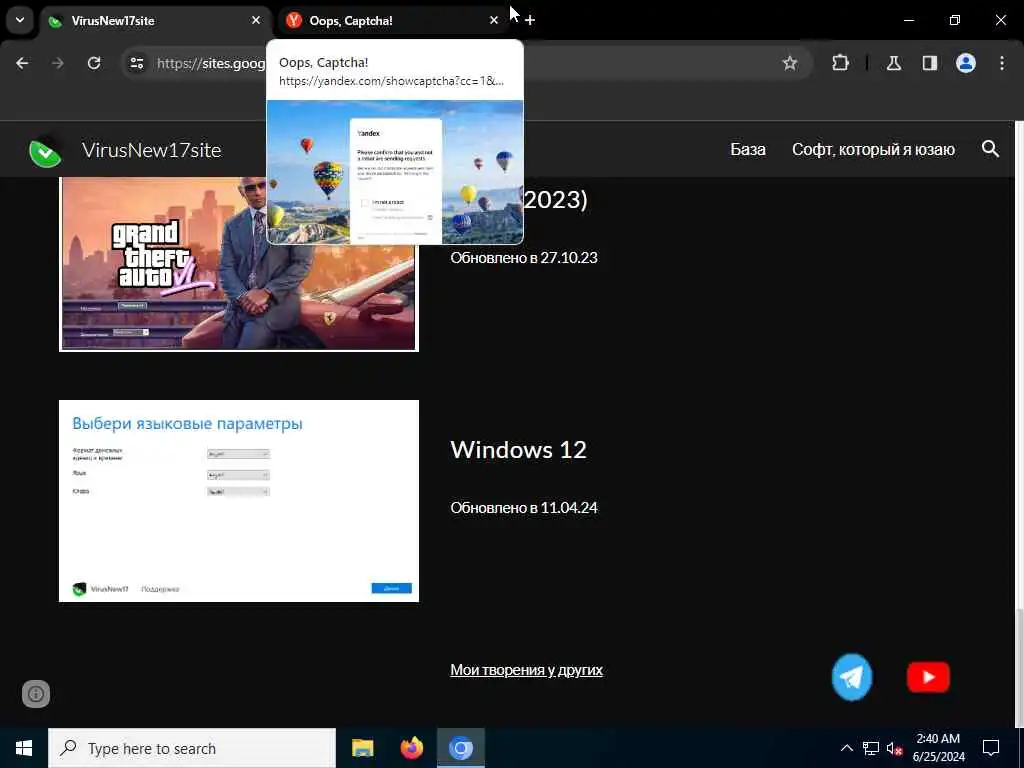Open File Explorer from taskbar
The height and width of the screenshot is (768, 1024).
(x=362, y=748)
